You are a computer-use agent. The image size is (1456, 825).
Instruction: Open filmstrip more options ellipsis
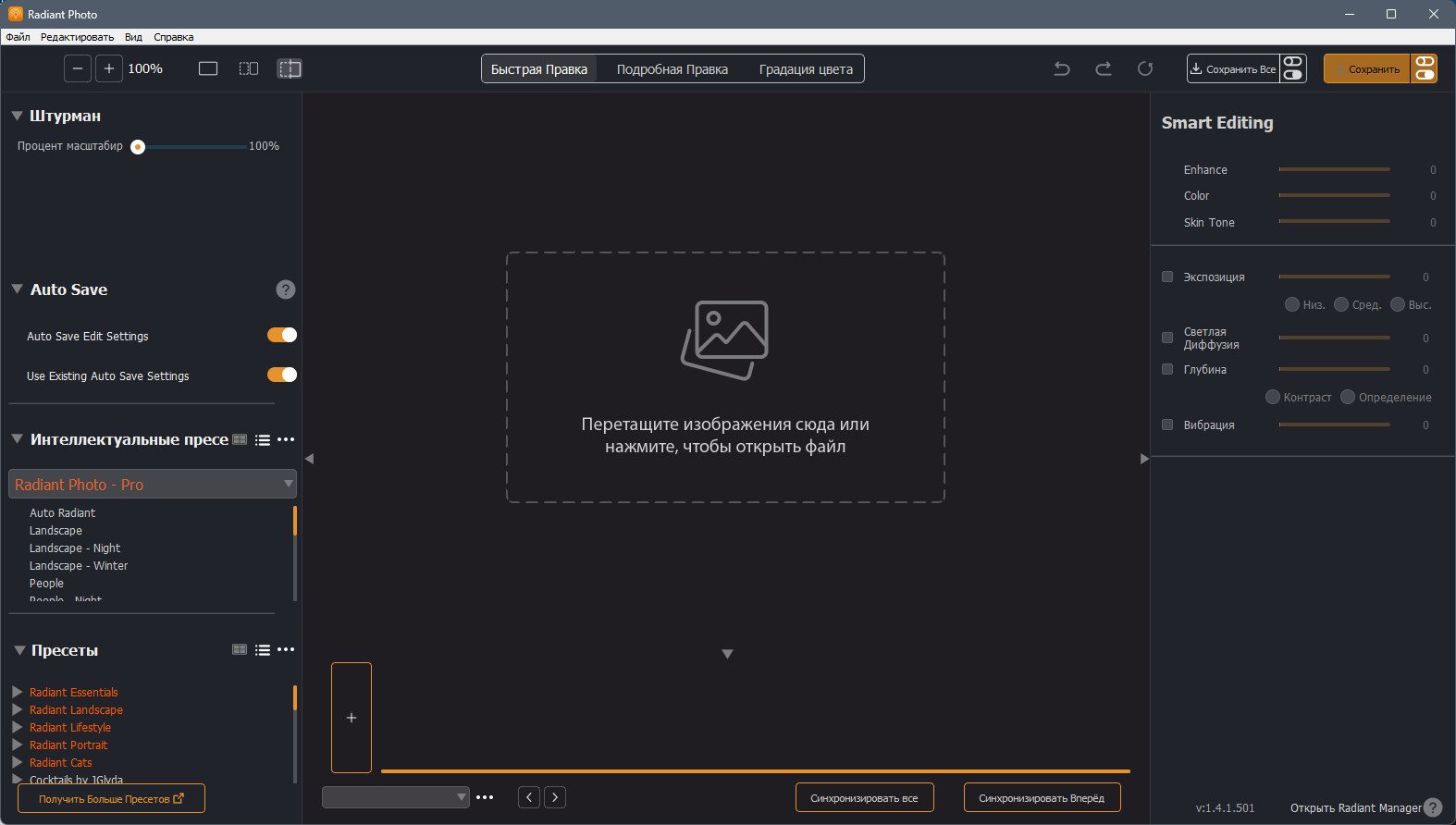point(485,797)
